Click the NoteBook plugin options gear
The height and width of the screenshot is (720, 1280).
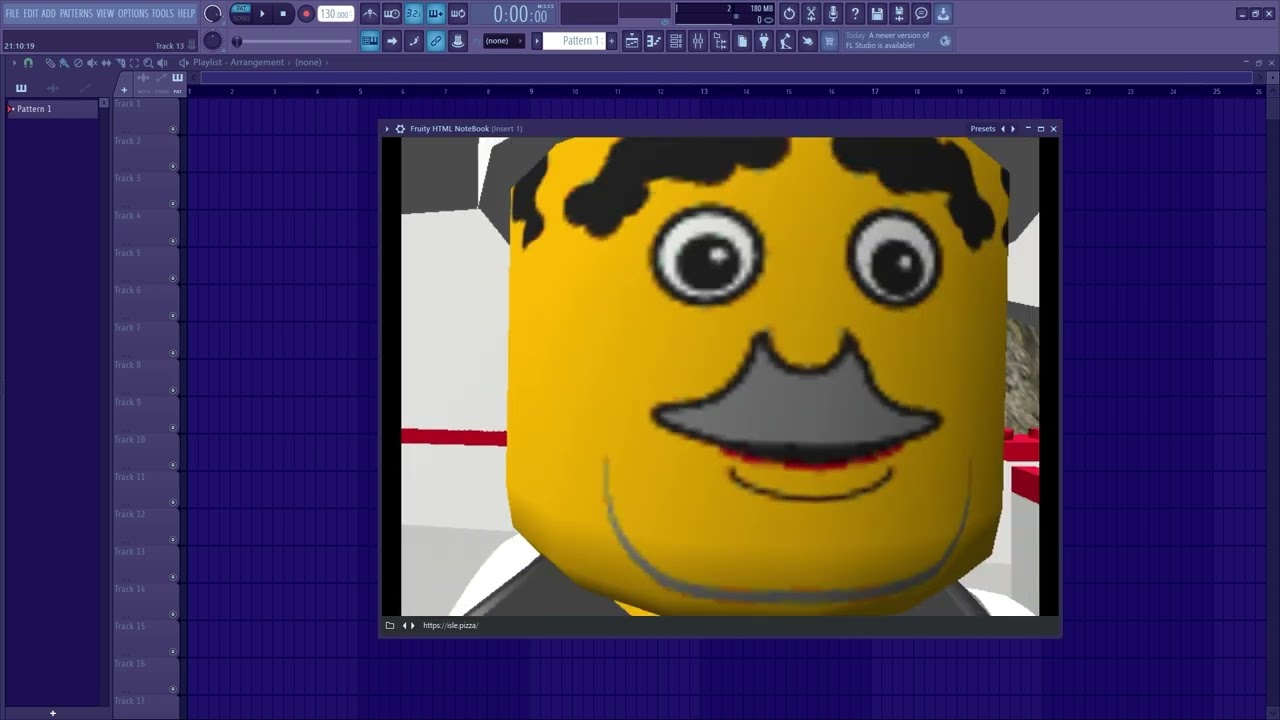(x=400, y=129)
